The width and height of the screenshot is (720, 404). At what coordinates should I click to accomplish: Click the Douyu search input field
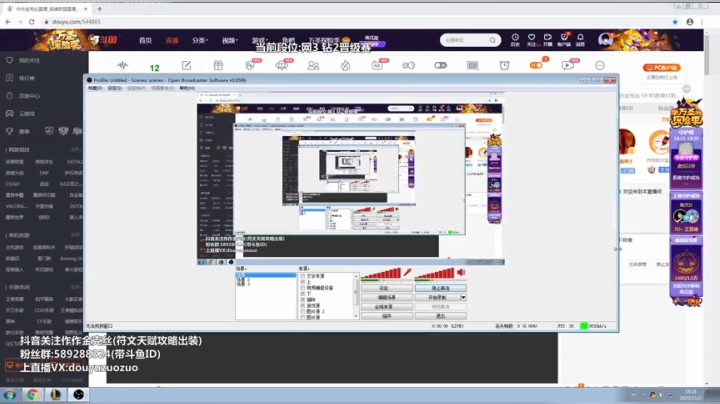(464, 40)
